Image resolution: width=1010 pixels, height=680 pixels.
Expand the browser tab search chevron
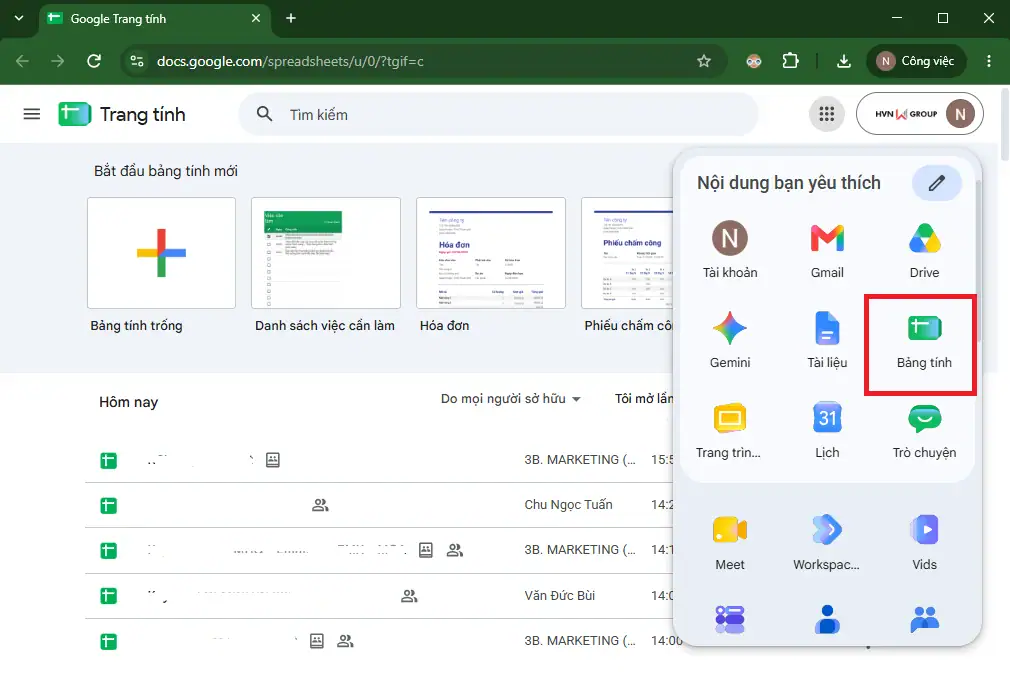click(19, 18)
